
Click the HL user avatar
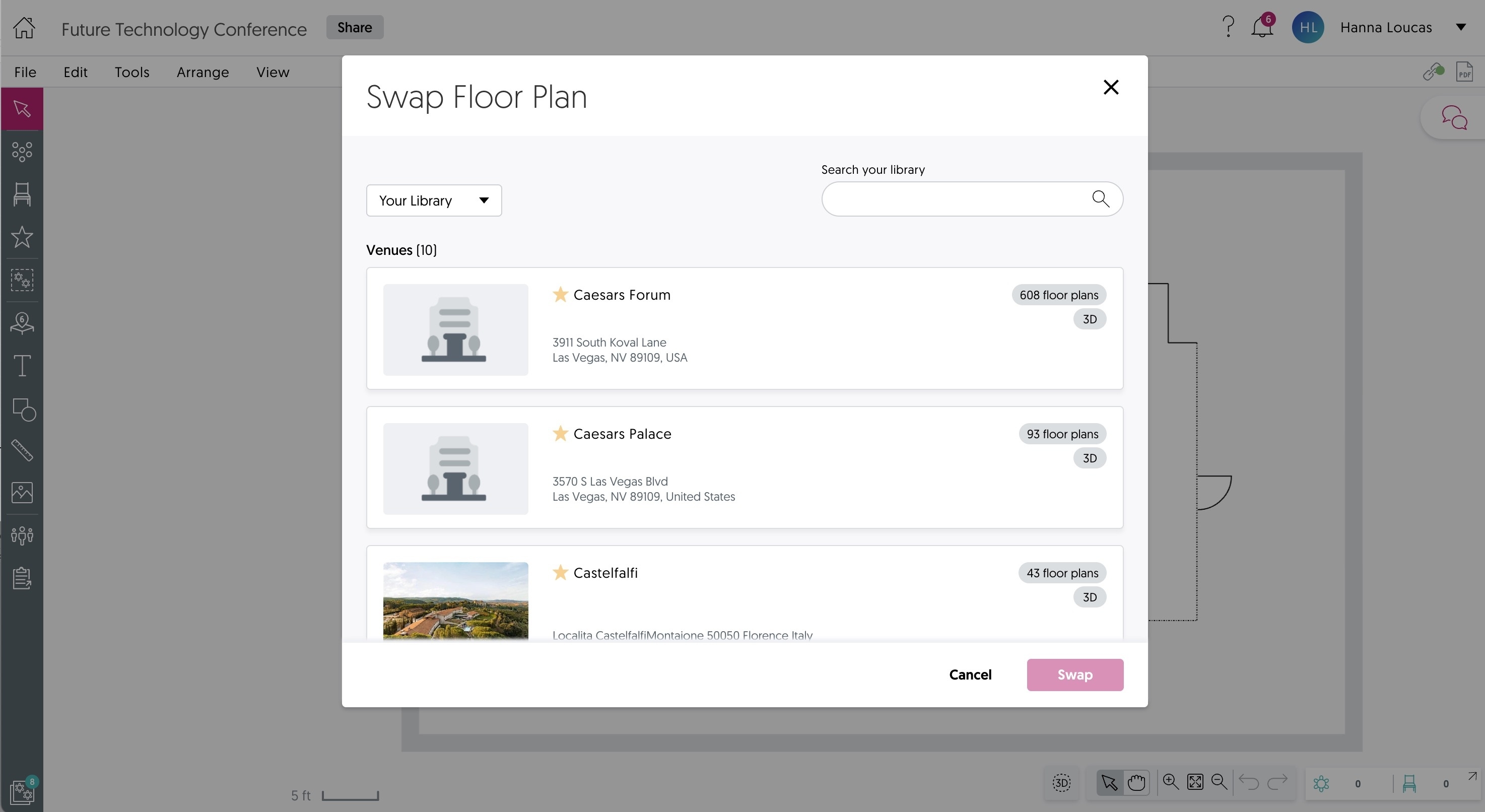(1308, 27)
